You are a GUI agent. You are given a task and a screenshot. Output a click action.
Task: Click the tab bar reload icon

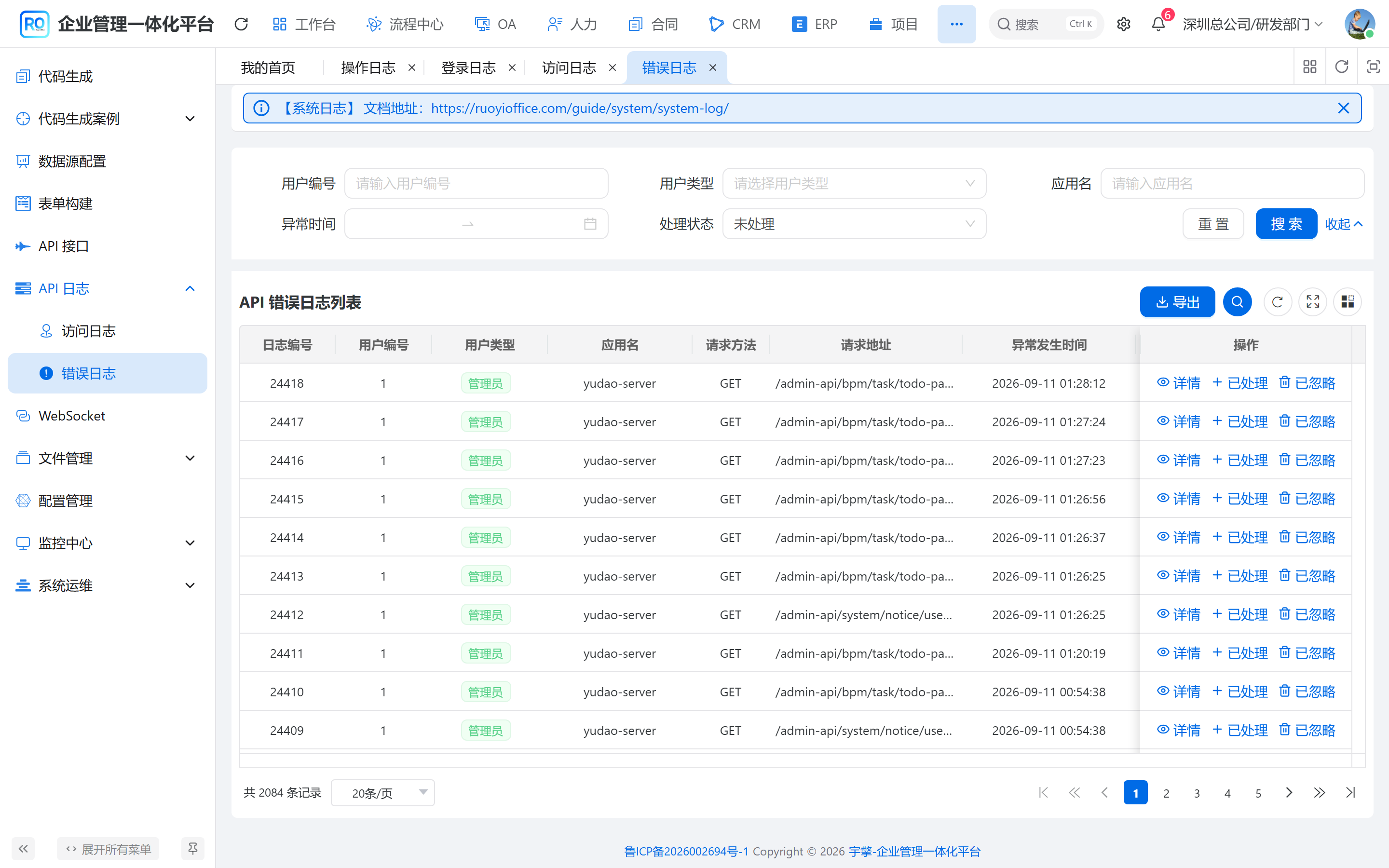pyautogui.click(x=1341, y=67)
